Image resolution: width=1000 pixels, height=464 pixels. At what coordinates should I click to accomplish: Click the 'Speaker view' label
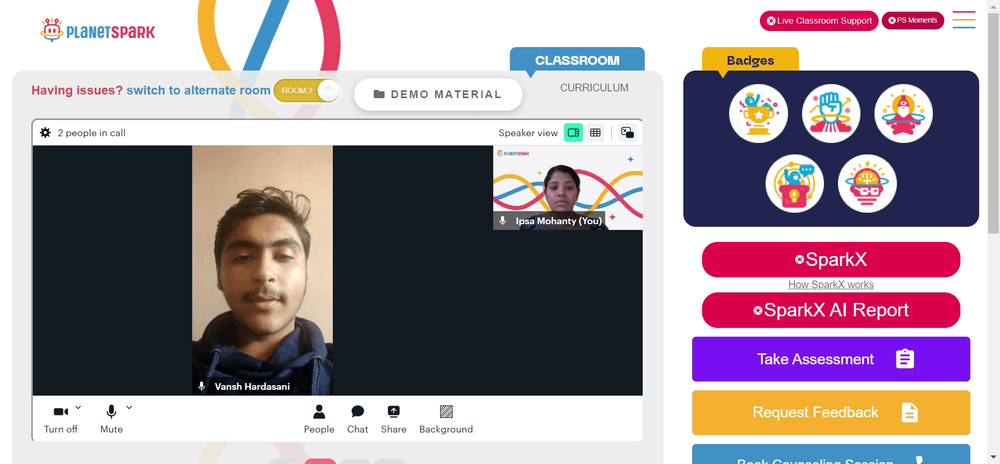(x=528, y=133)
